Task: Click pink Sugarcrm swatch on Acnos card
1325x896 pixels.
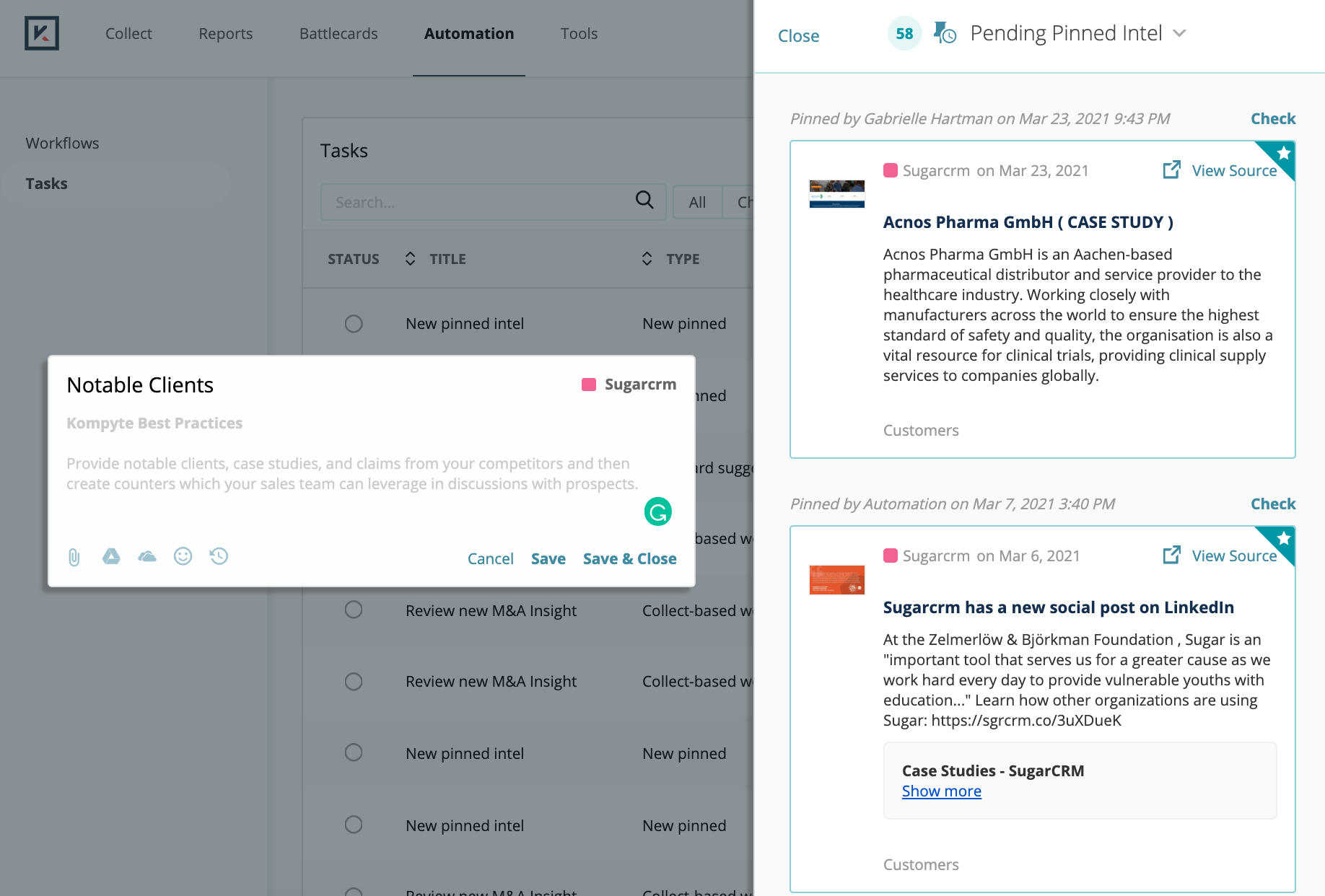Action: point(891,170)
